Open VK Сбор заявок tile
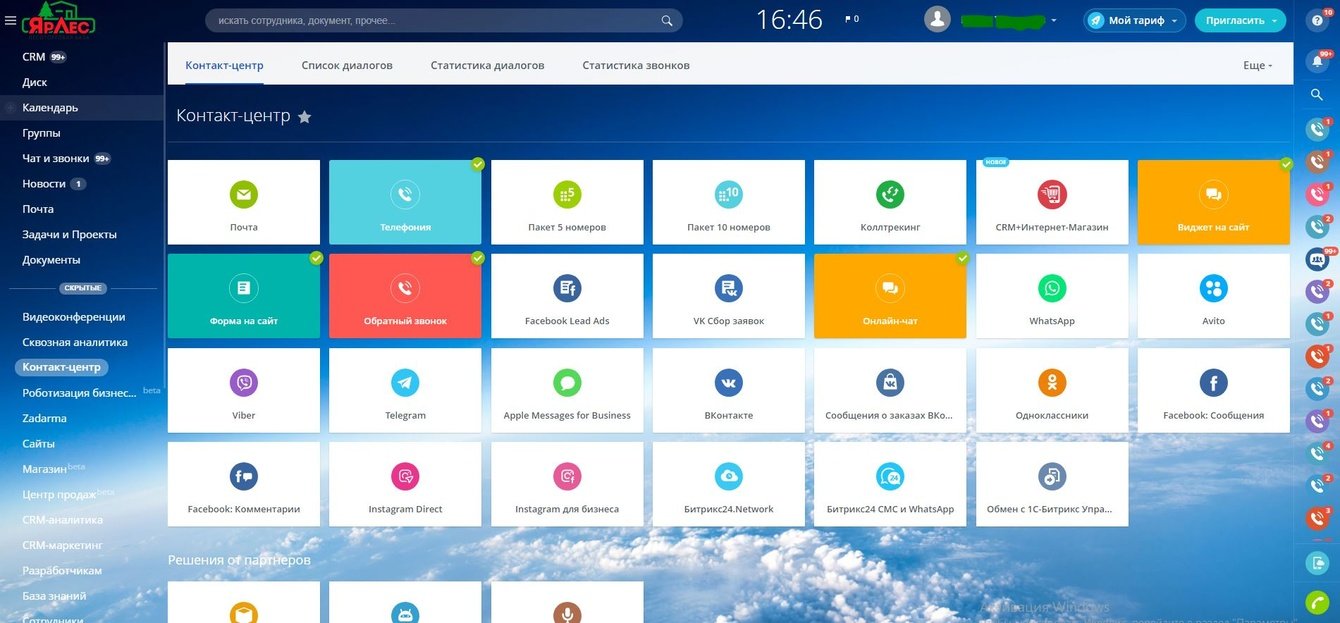 click(x=728, y=296)
